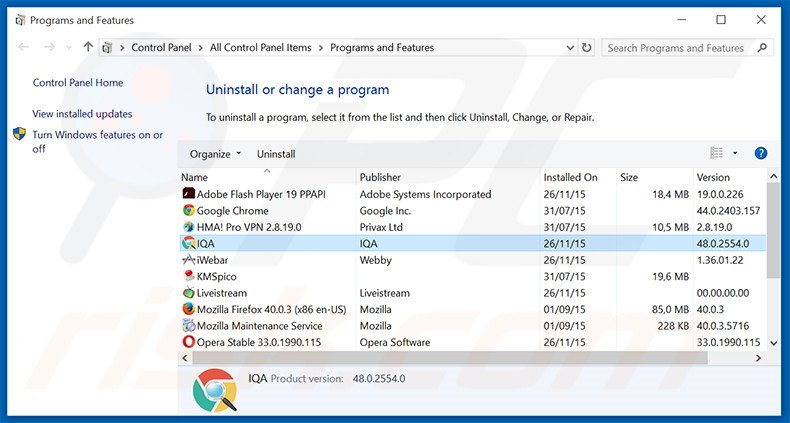Open the recent locations dropdown arrow
This screenshot has height=423, width=790.
coord(69,48)
